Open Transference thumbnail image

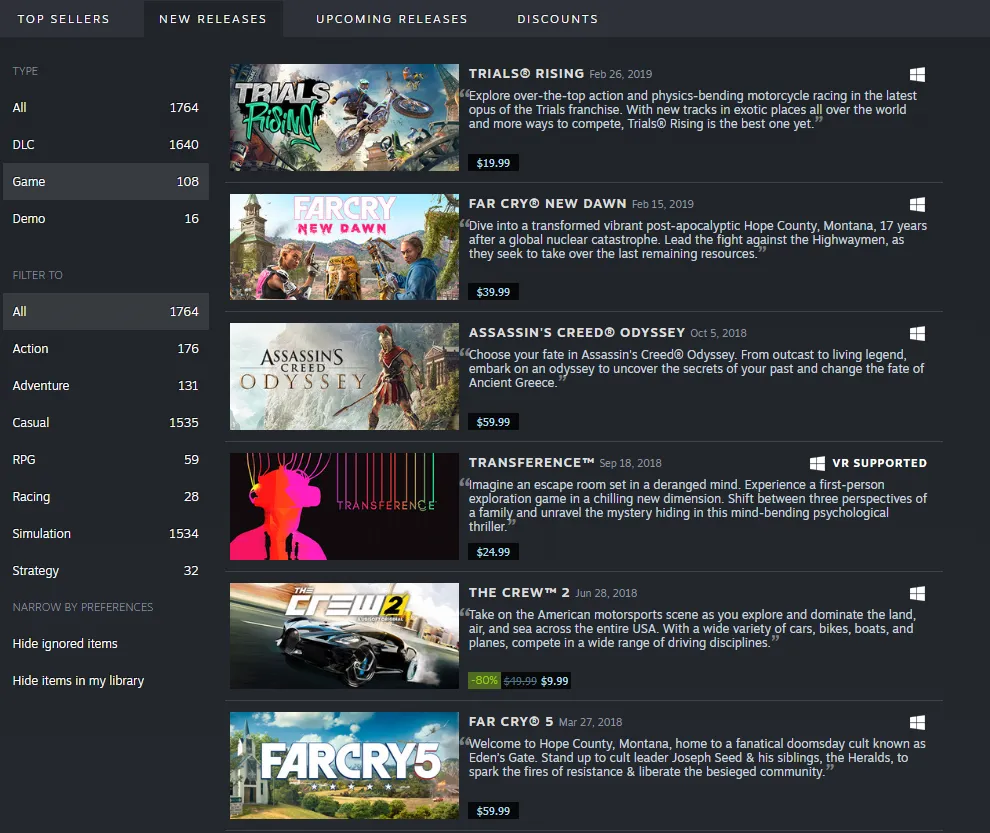(x=344, y=506)
